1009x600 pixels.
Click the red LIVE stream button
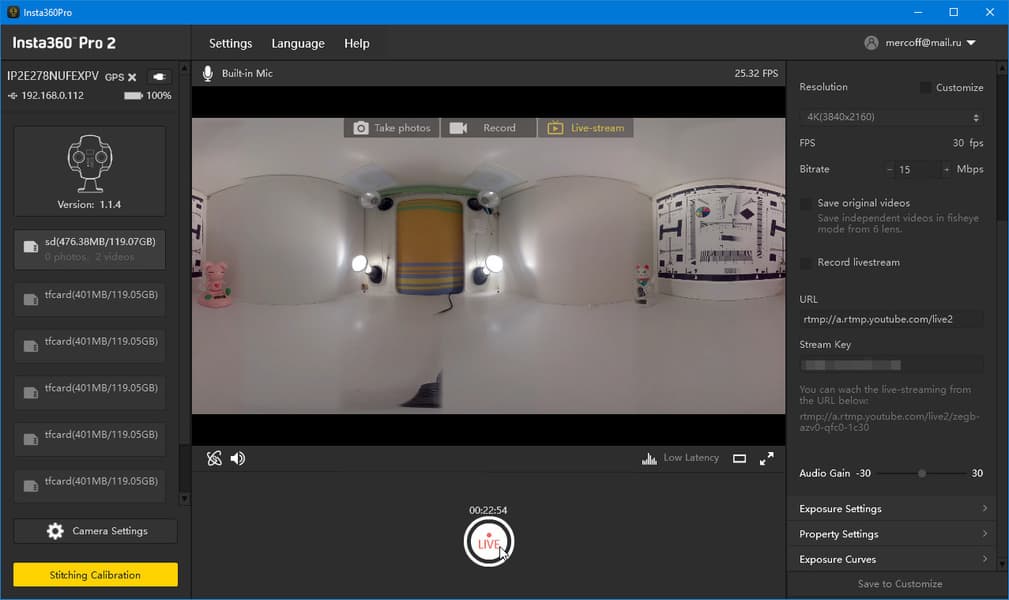(x=489, y=543)
